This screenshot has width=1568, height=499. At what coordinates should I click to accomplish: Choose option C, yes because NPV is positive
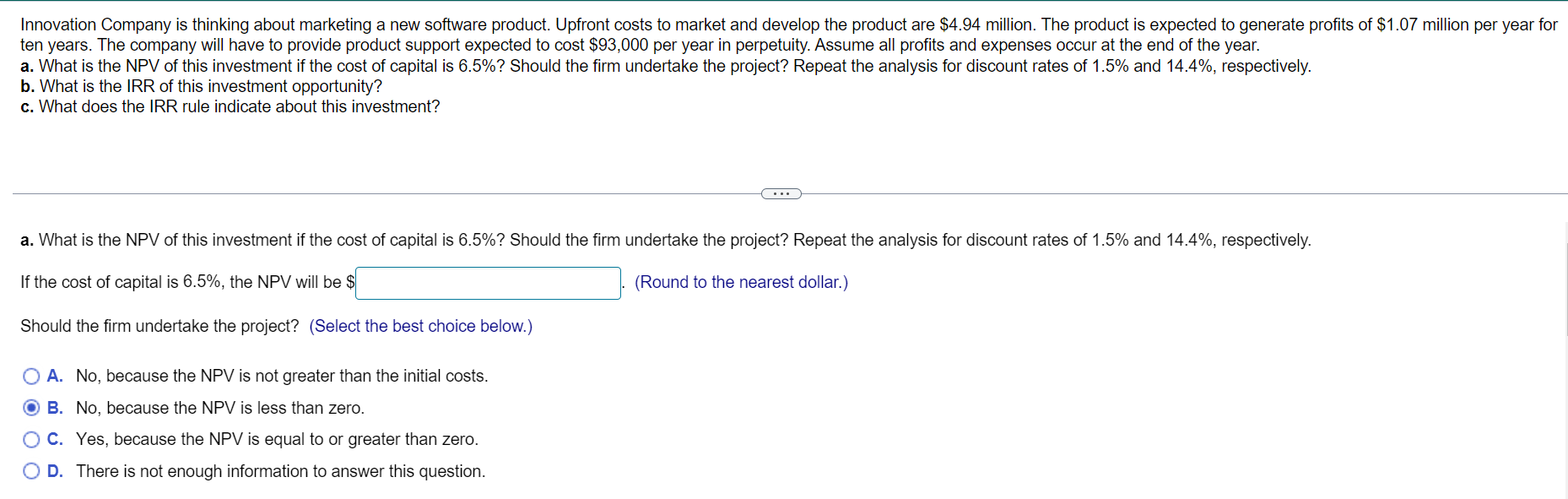[x=31, y=439]
